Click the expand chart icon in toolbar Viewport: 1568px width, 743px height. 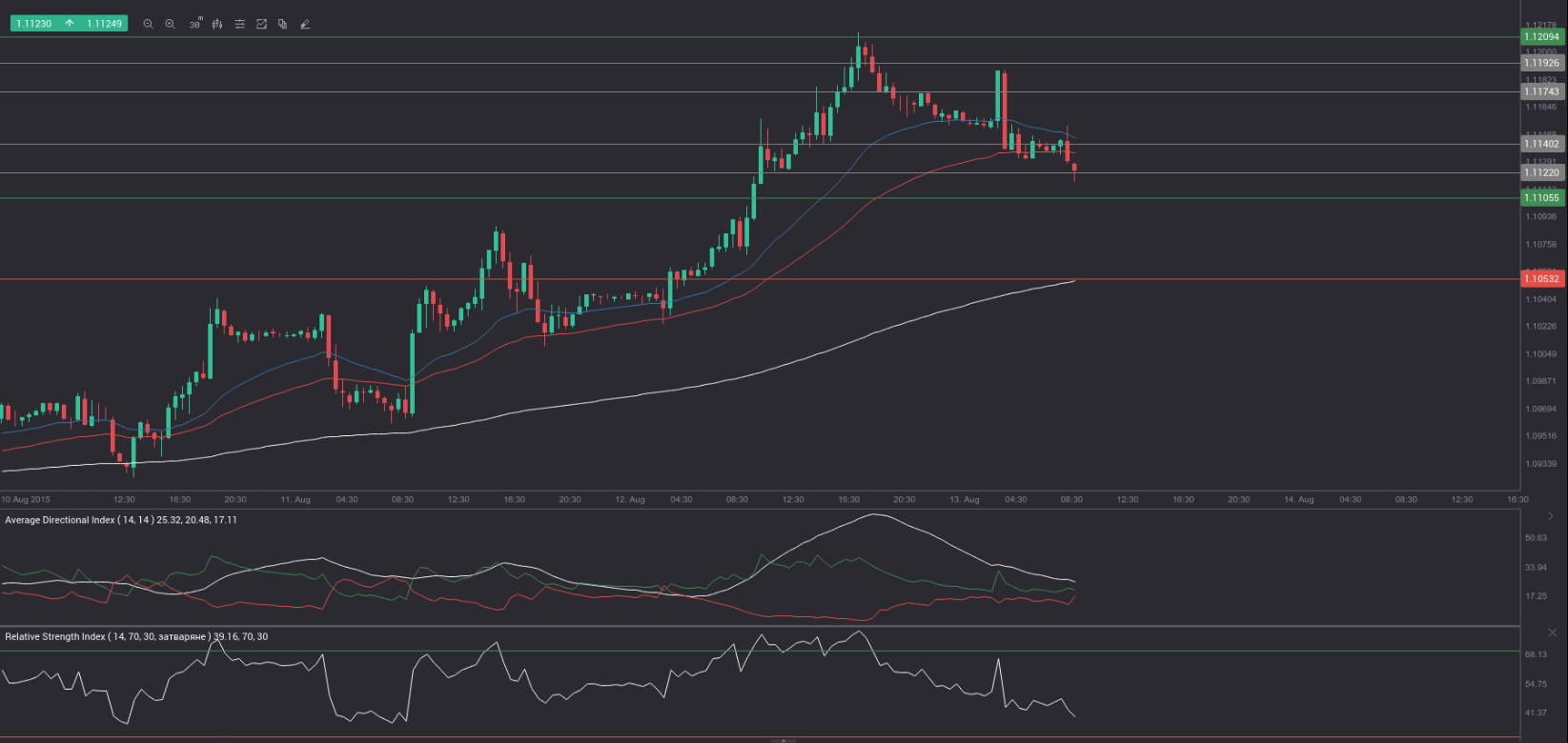click(261, 24)
